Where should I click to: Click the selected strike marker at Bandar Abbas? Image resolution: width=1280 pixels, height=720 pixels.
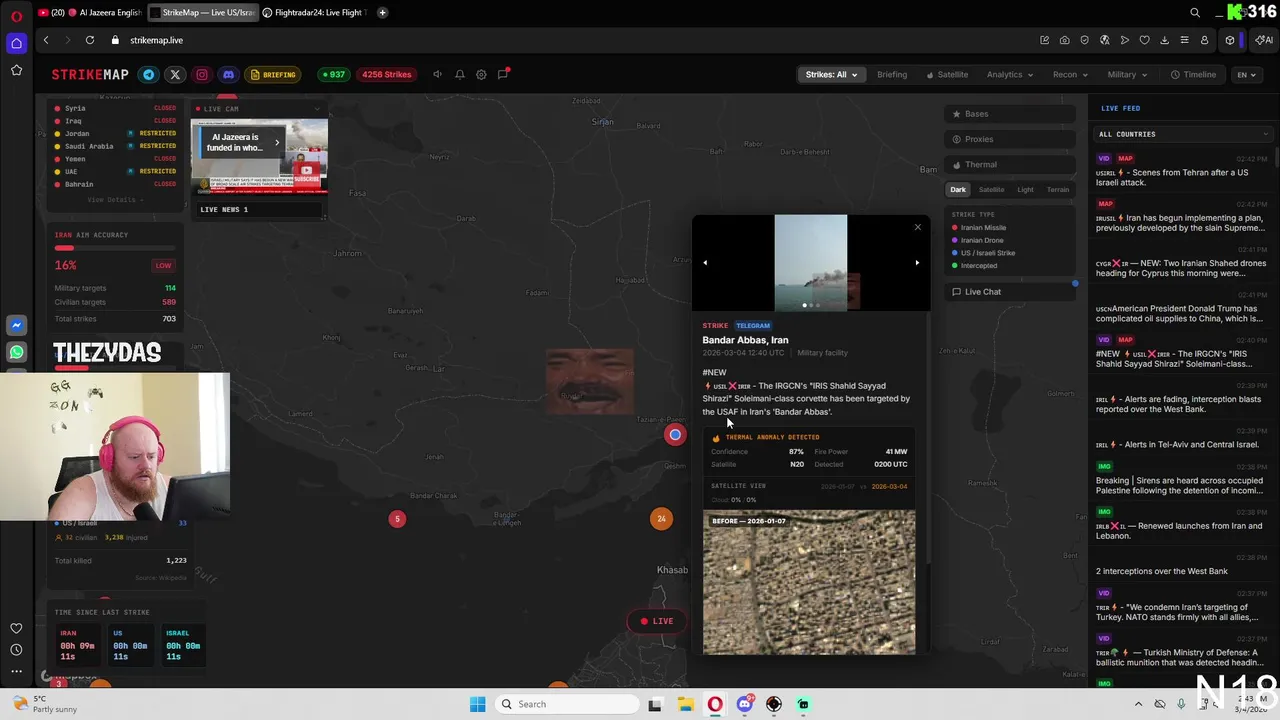pyautogui.click(x=675, y=435)
